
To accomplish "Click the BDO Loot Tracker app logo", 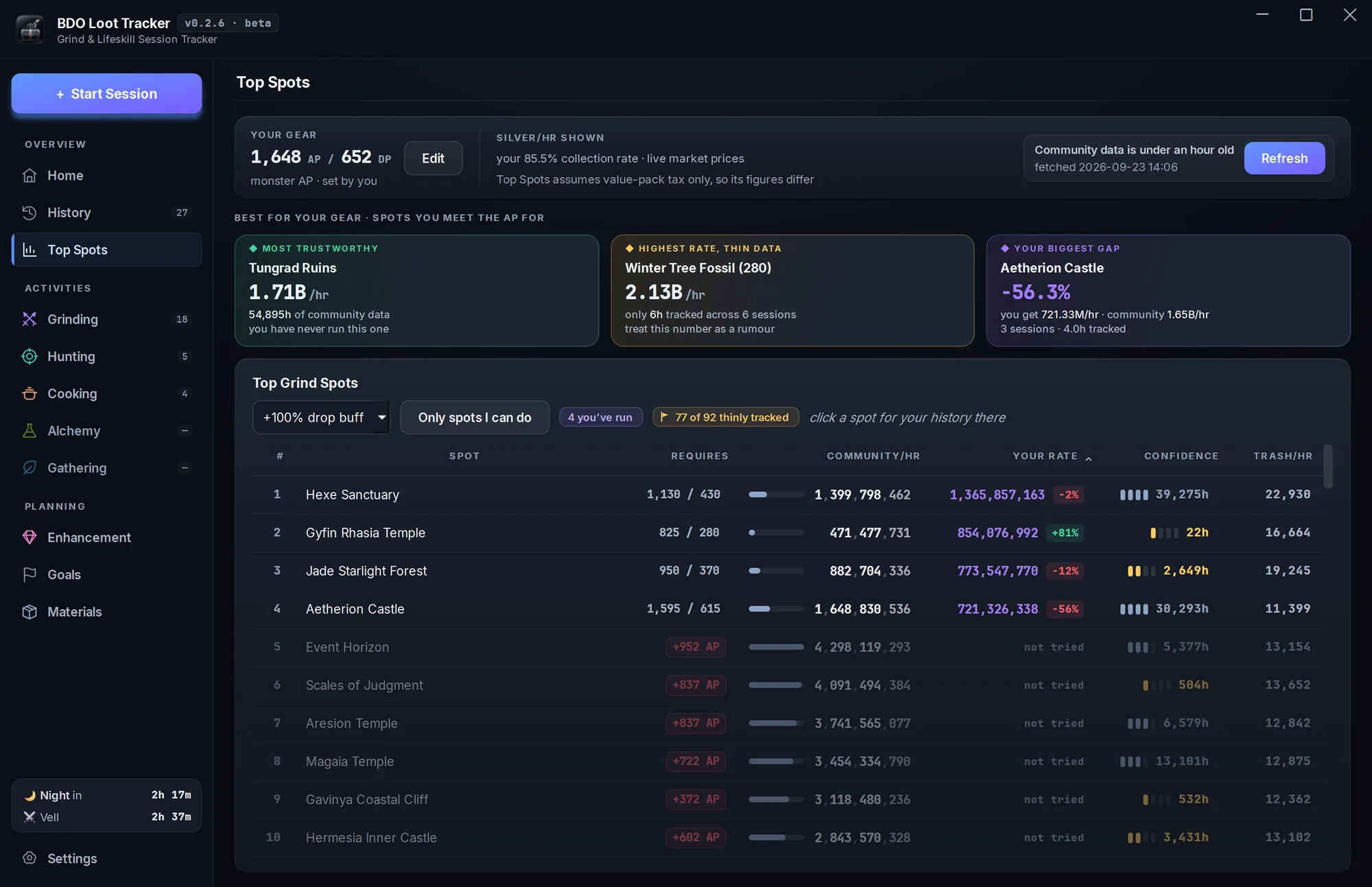I will tap(30, 29).
